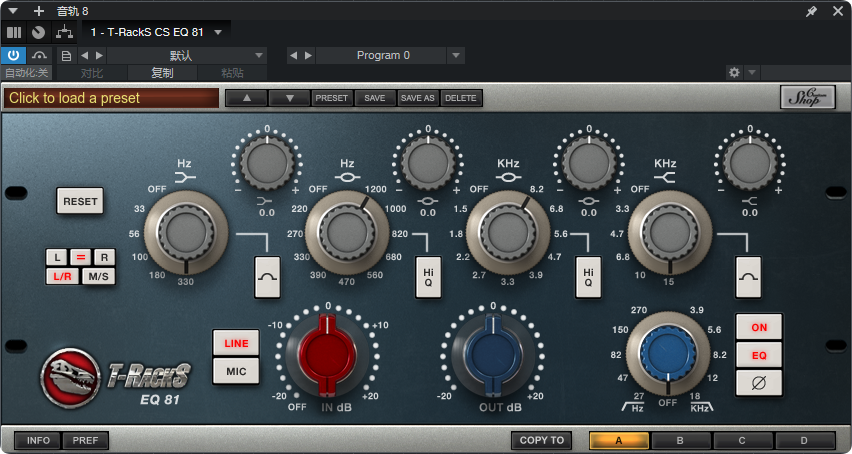Open the gear settings icon
Screen dimensions: 852x454
(x=734, y=72)
